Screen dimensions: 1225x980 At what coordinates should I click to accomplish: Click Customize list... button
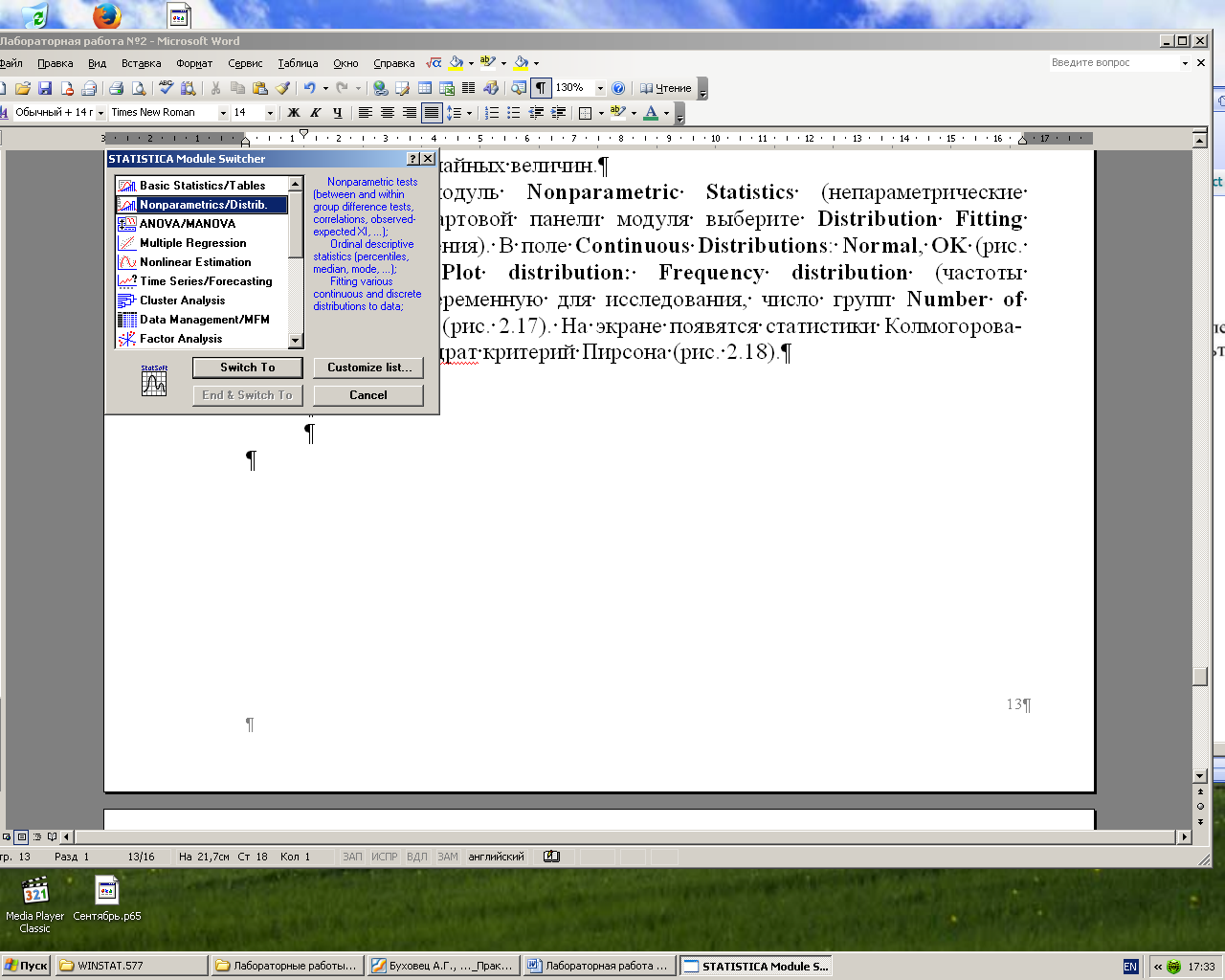[x=368, y=367]
